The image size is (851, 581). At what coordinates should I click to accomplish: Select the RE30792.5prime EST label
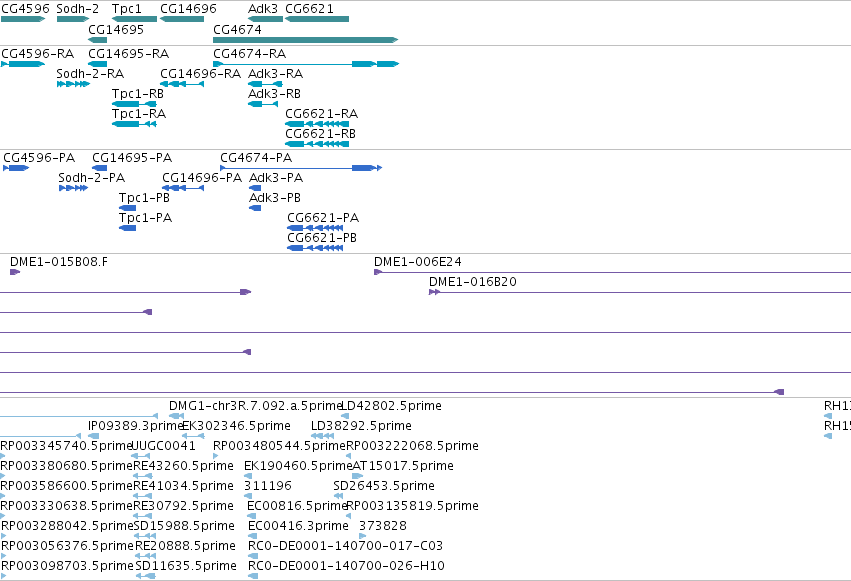[x=183, y=506]
